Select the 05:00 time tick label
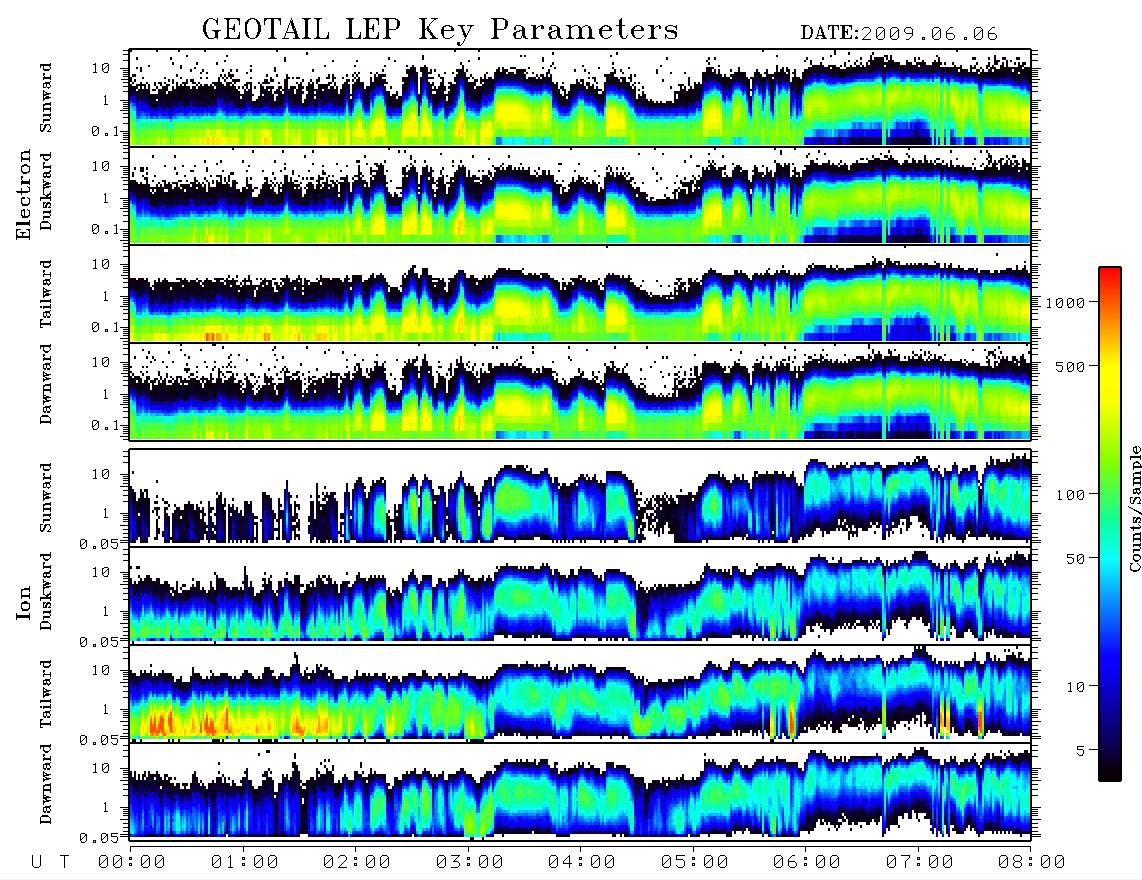This screenshot has height=880, width=1142. [695, 862]
